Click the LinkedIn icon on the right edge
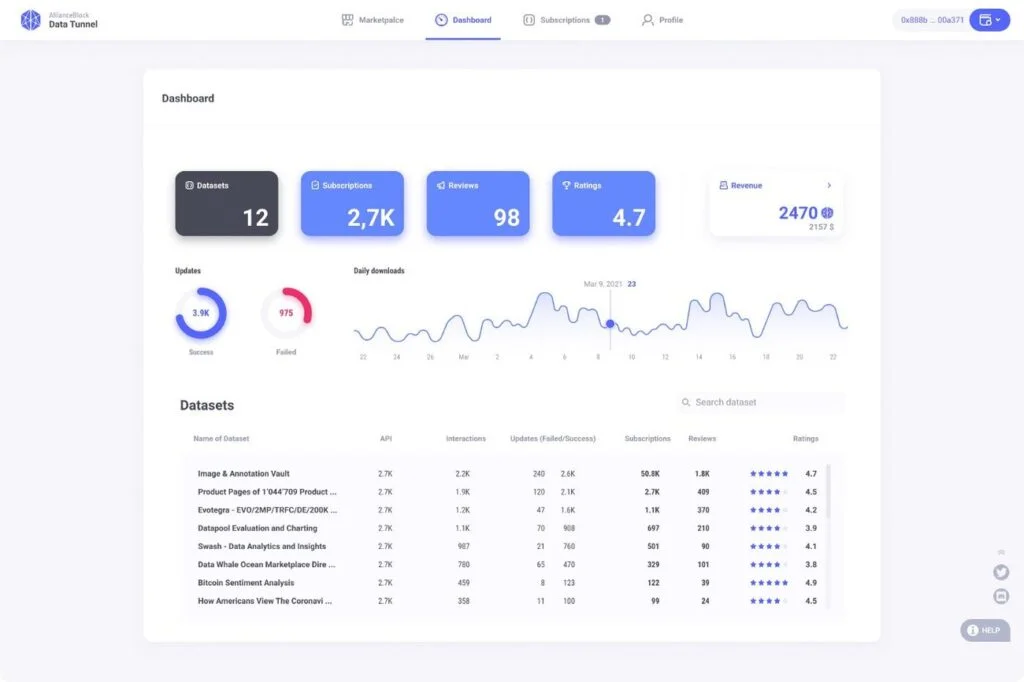Viewport: 1024px width, 682px height. click(x=1001, y=596)
